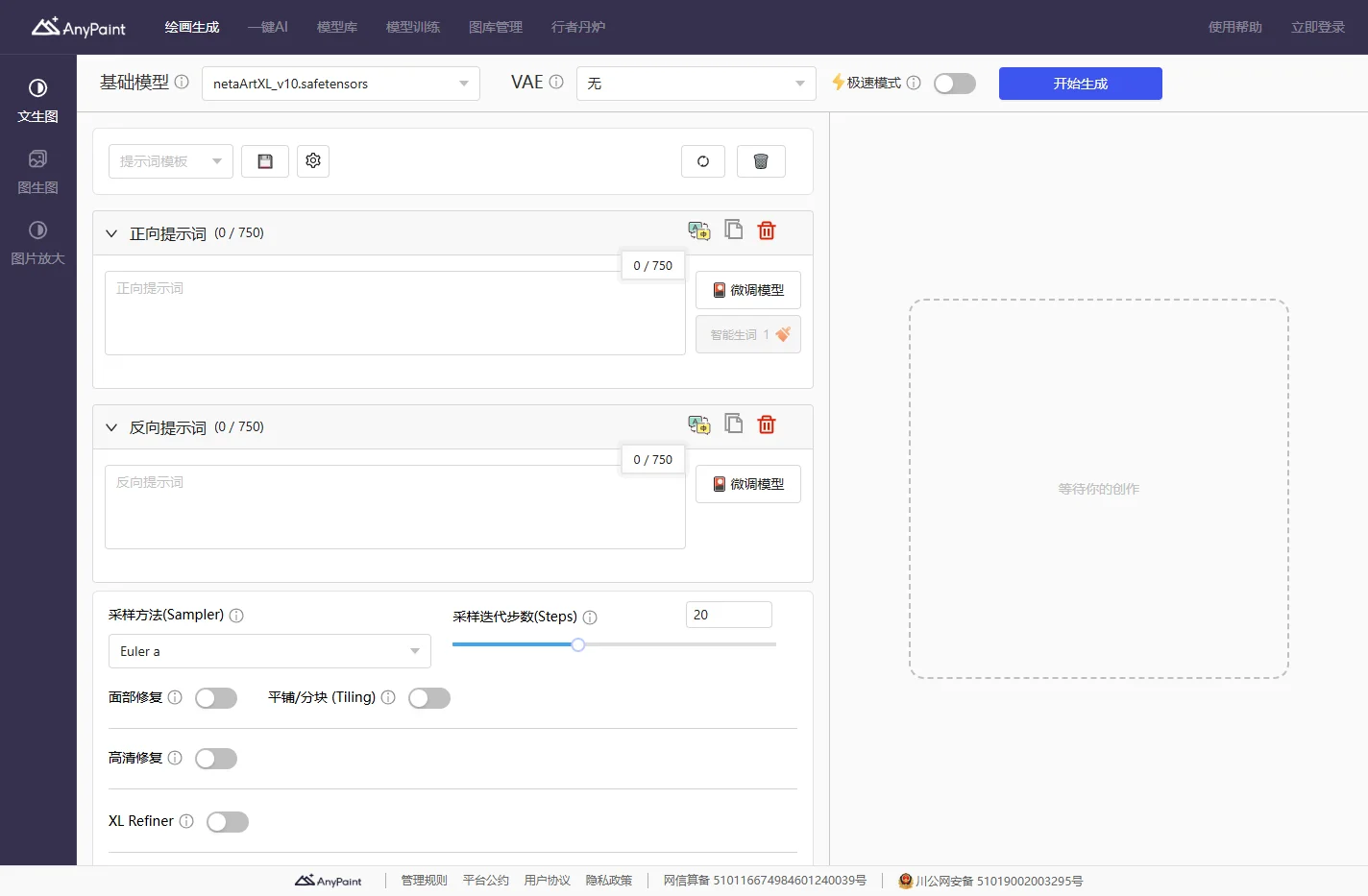Delete the 正向提示词 with red trash
This screenshot has width=1368, height=896.
(767, 230)
